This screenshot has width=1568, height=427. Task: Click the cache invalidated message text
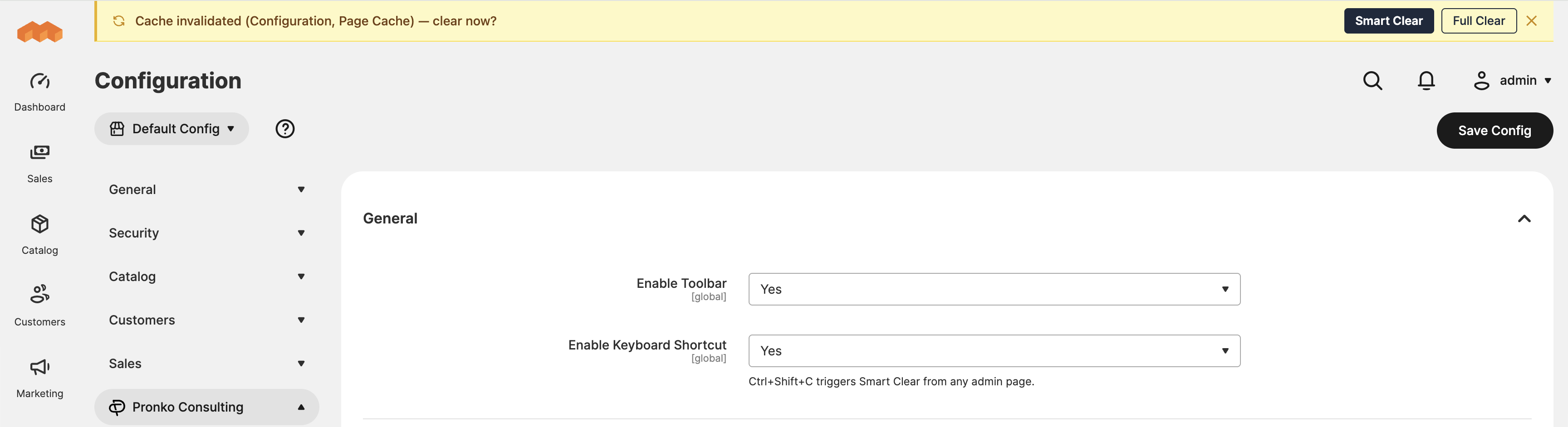click(315, 21)
